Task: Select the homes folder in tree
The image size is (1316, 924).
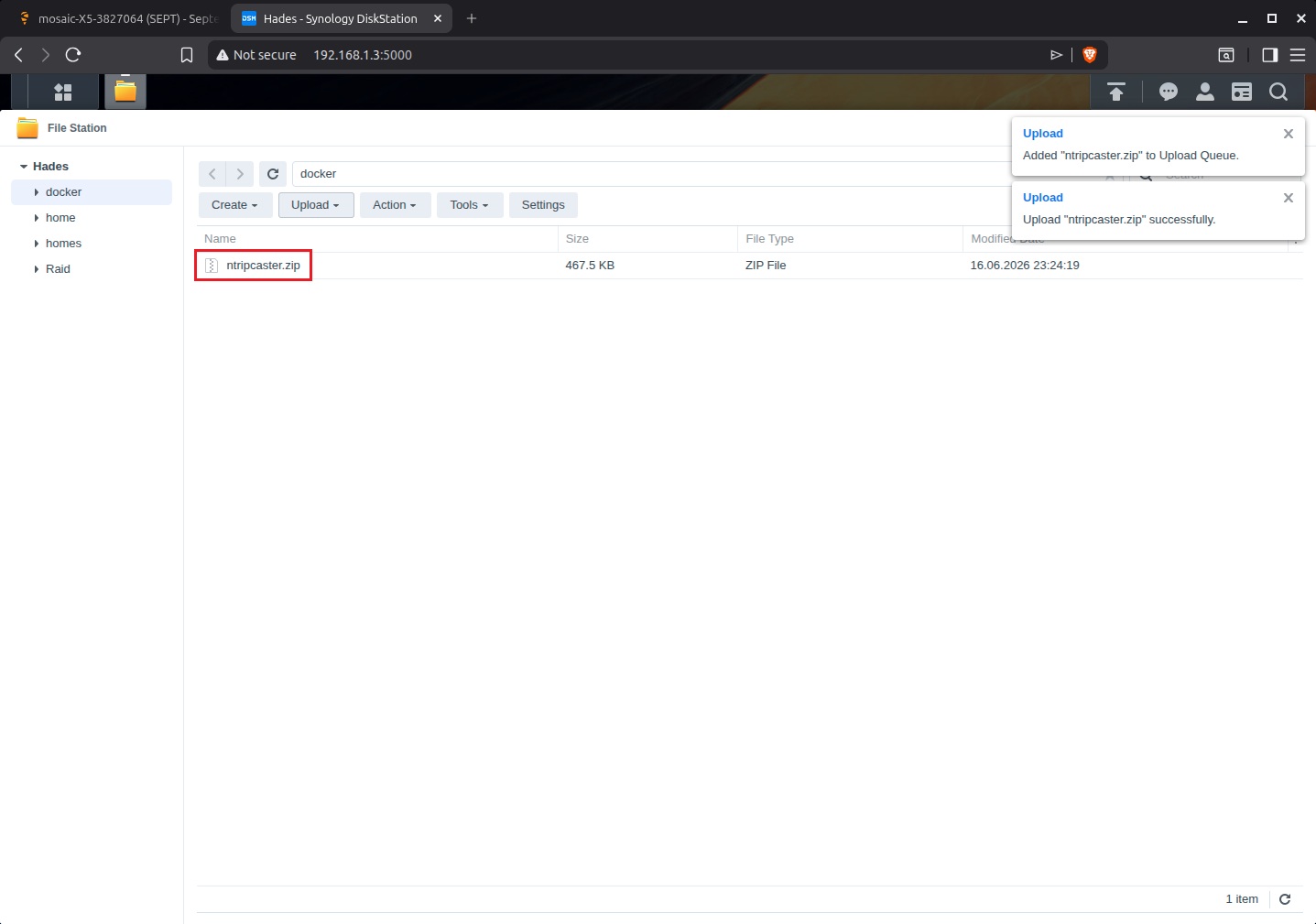Action: [x=92, y=244]
